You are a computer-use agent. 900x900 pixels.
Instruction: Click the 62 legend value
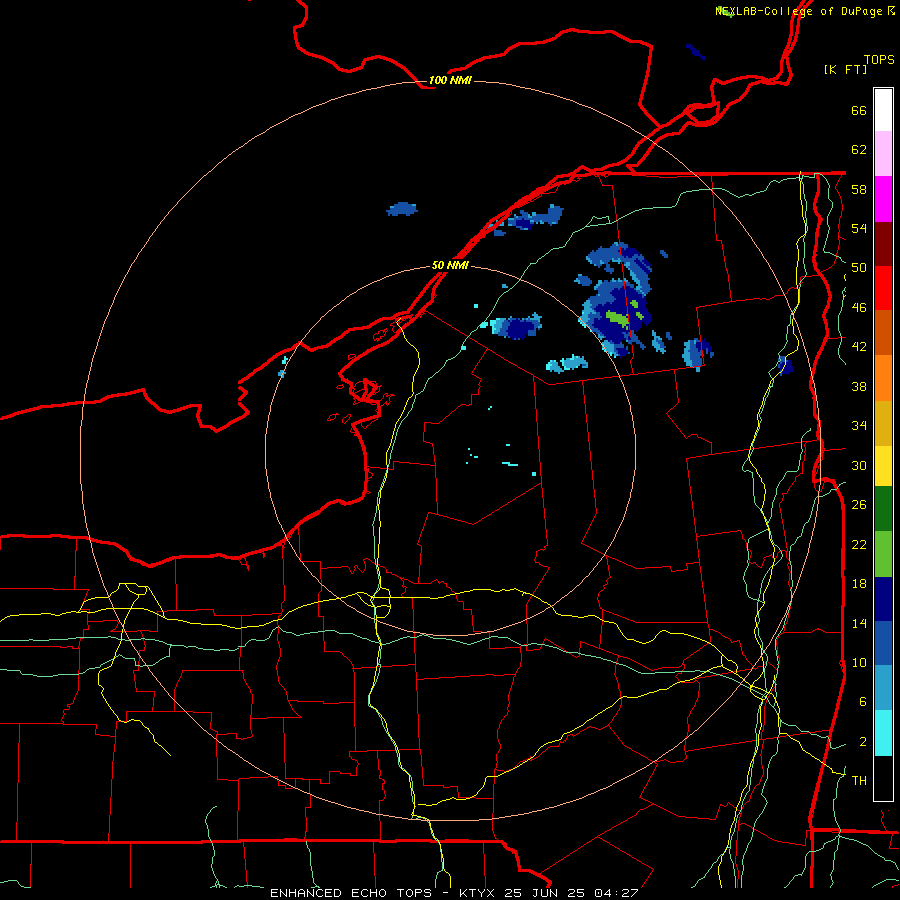coord(859,150)
